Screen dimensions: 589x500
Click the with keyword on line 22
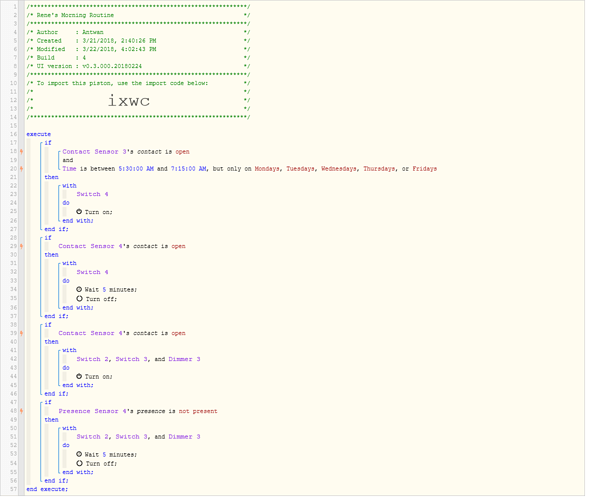pyautogui.click(x=69, y=187)
